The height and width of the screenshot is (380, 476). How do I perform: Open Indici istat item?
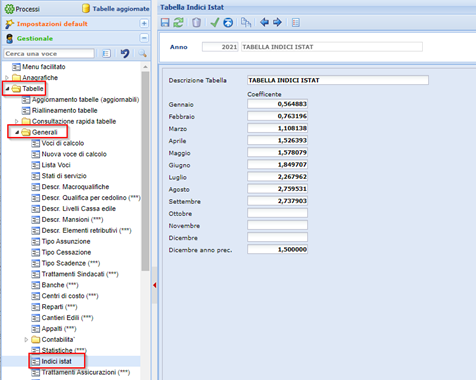point(52,361)
